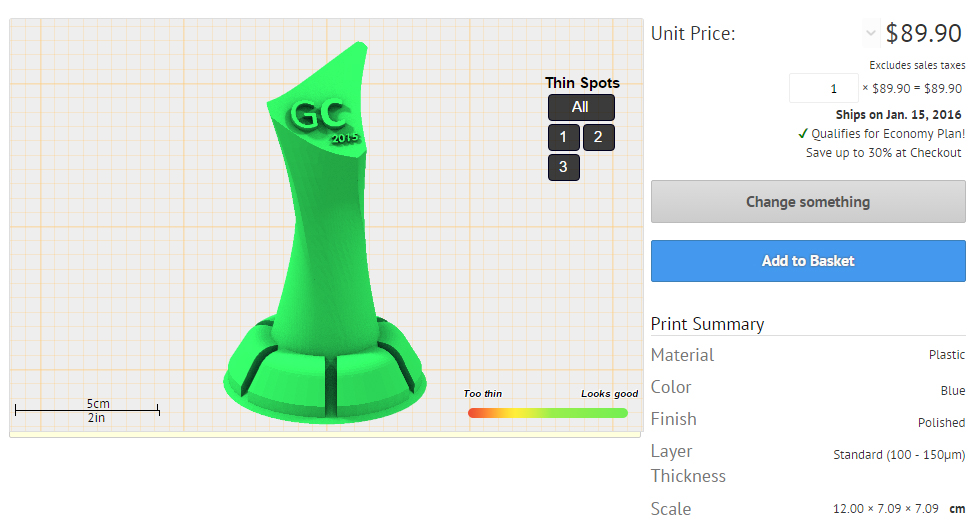Viewport: 979px width, 531px height.
Task: Select the Plastic material value
Action: coord(947,355)
